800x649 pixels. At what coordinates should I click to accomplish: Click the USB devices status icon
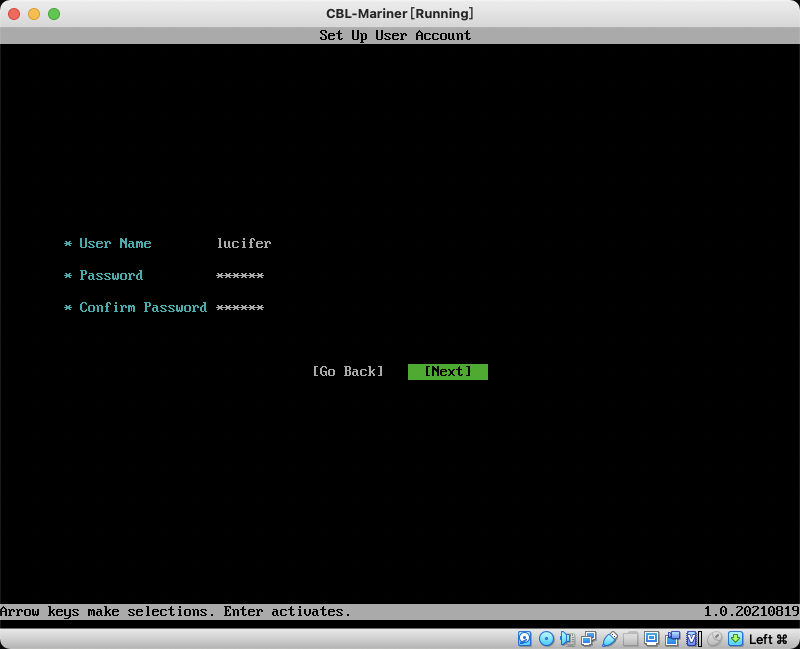(x=609, y=638)
